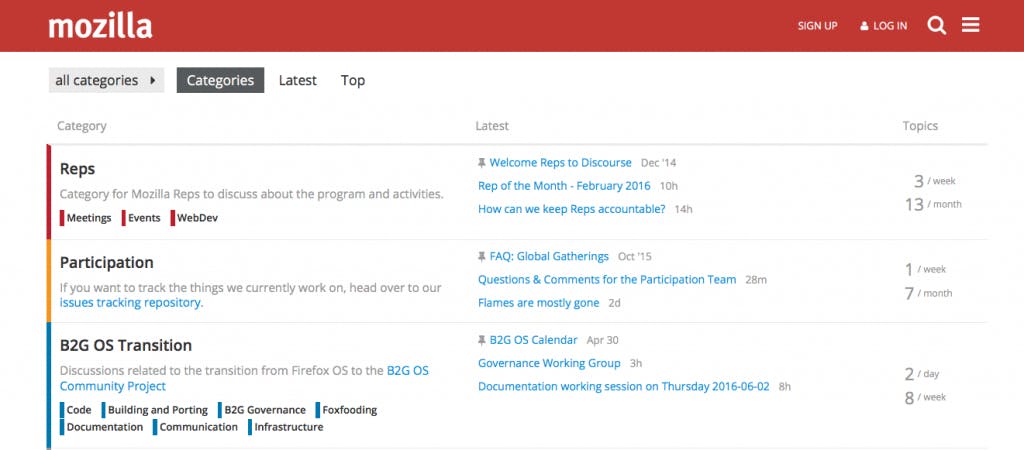
Task: Open Rep of the Month - February 2016
Action: click(x=564, y=186)
